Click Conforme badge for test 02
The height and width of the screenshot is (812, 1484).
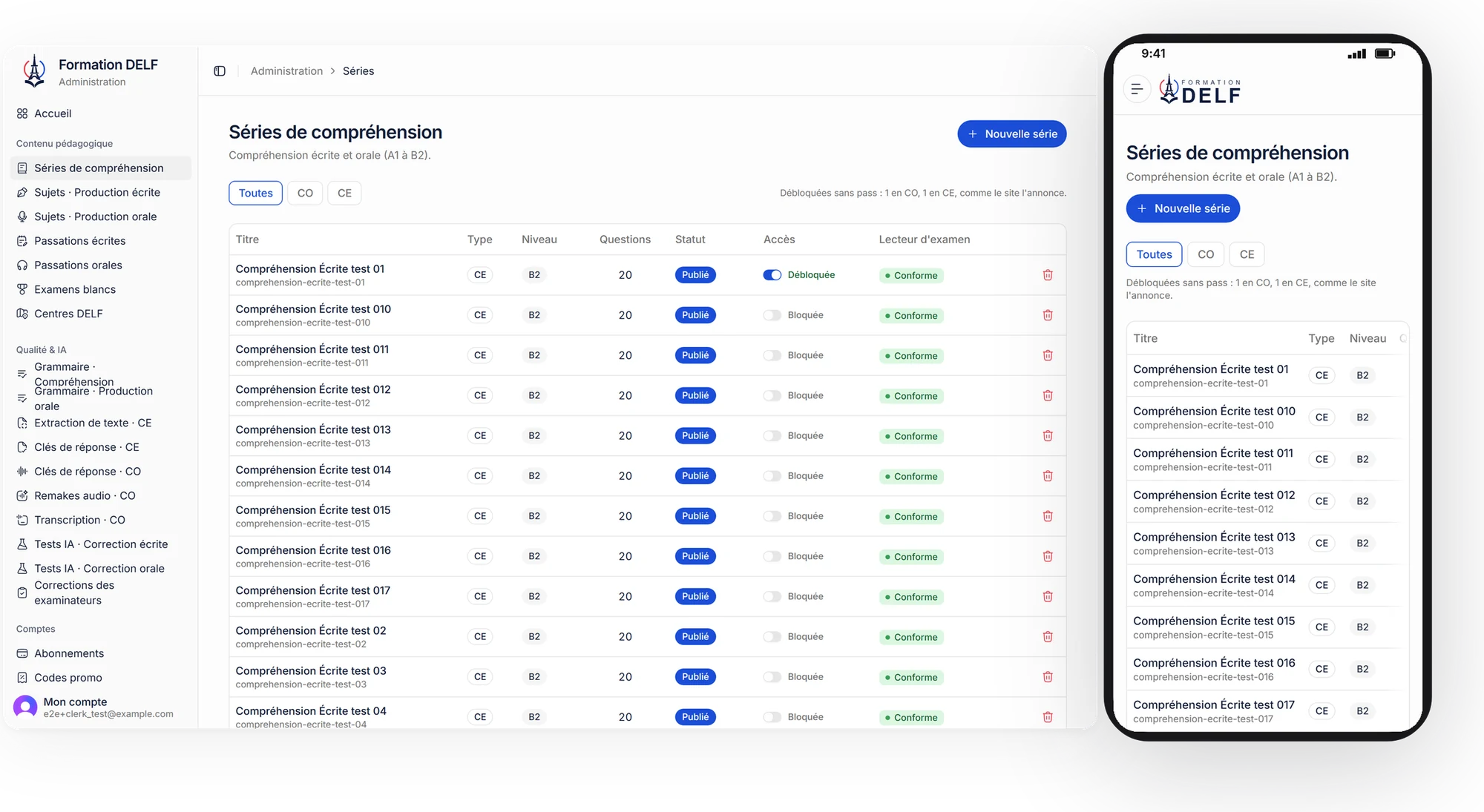point(911,637)
